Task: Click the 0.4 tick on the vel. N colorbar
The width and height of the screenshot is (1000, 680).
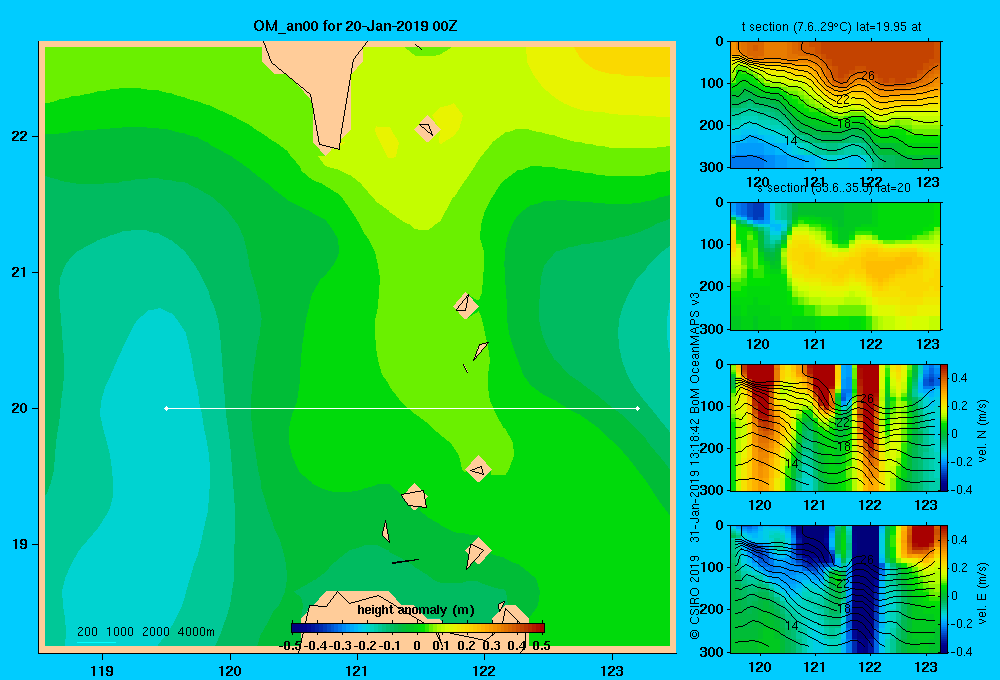Action: pos(959,378)
